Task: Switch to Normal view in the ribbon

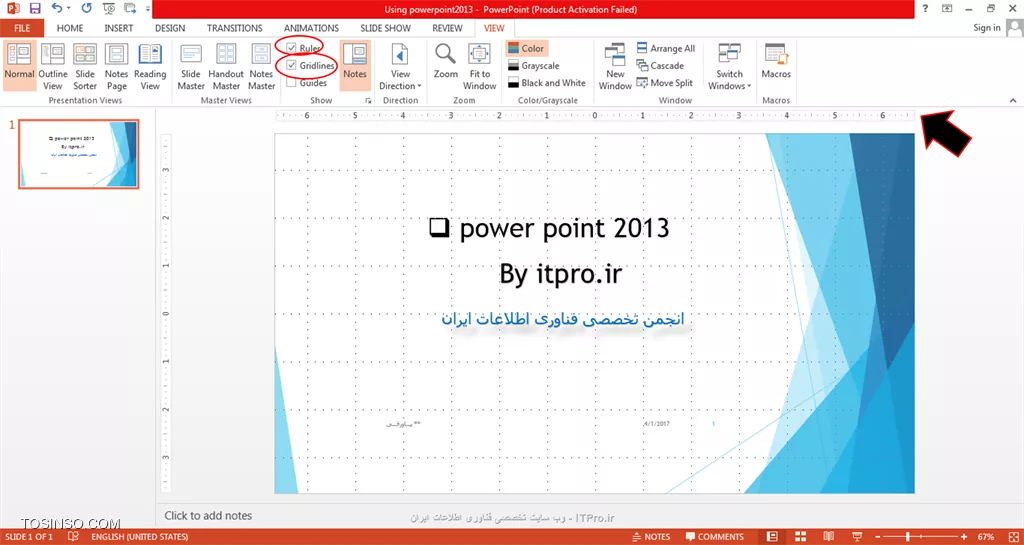Action: click(19, 66)
